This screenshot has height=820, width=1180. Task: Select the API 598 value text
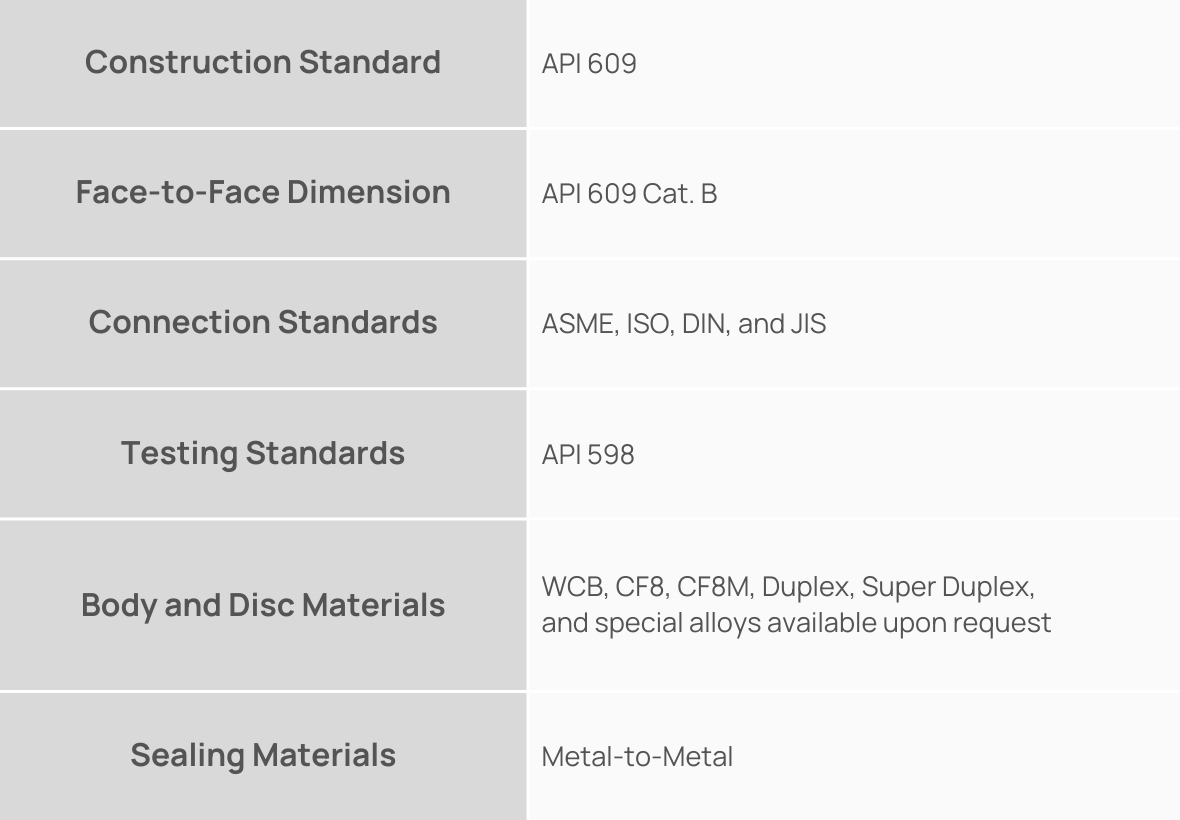(588, 455)
